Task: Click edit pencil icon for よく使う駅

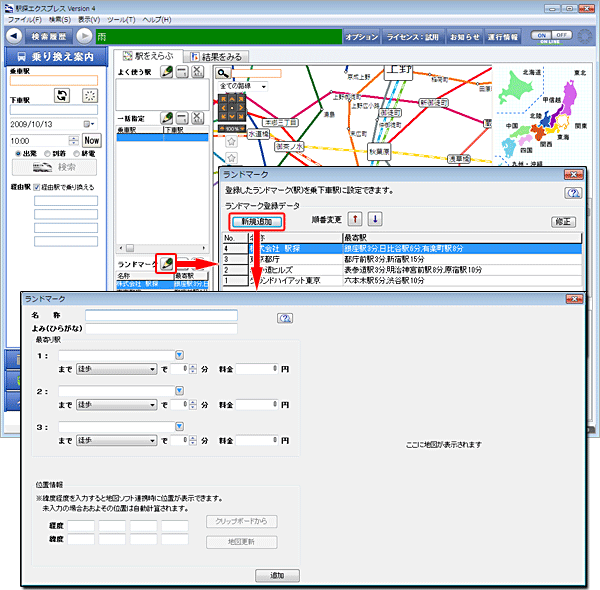Action: (x=166, y=74)
